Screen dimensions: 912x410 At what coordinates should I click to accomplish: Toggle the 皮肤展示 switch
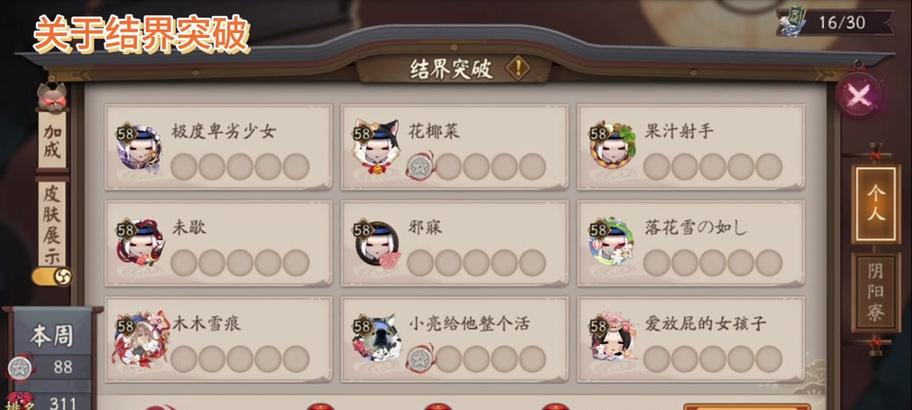(x=52, y=276)
